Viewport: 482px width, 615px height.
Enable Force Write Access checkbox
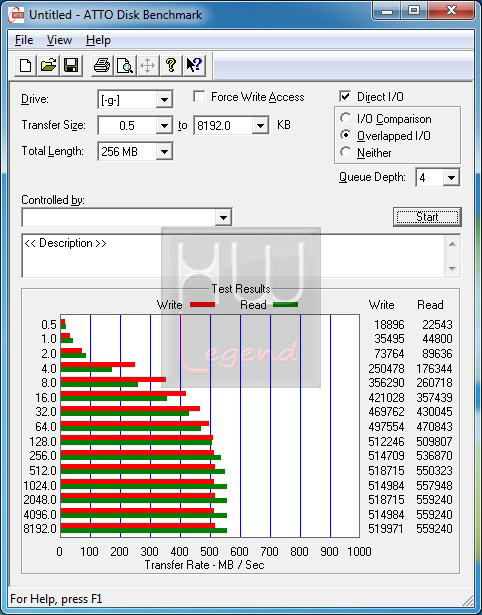199,96
